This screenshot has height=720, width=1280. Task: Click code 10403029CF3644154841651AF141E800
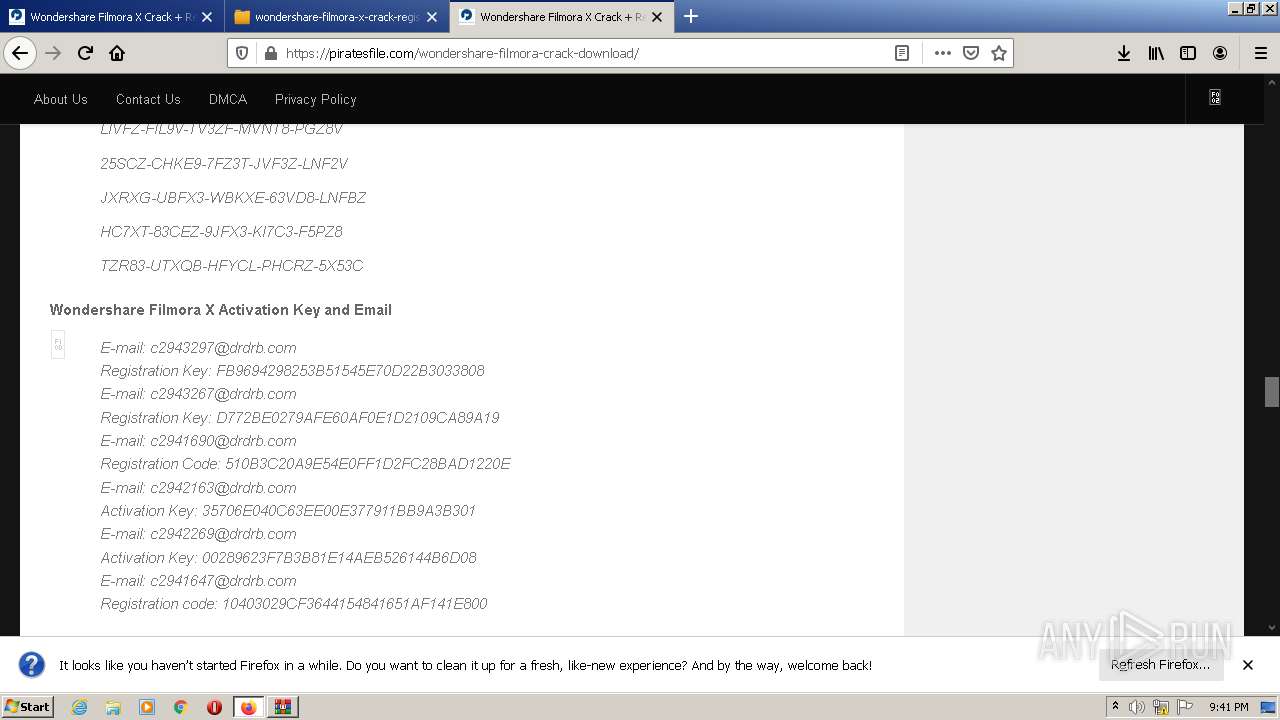click(x=355, y=604)
